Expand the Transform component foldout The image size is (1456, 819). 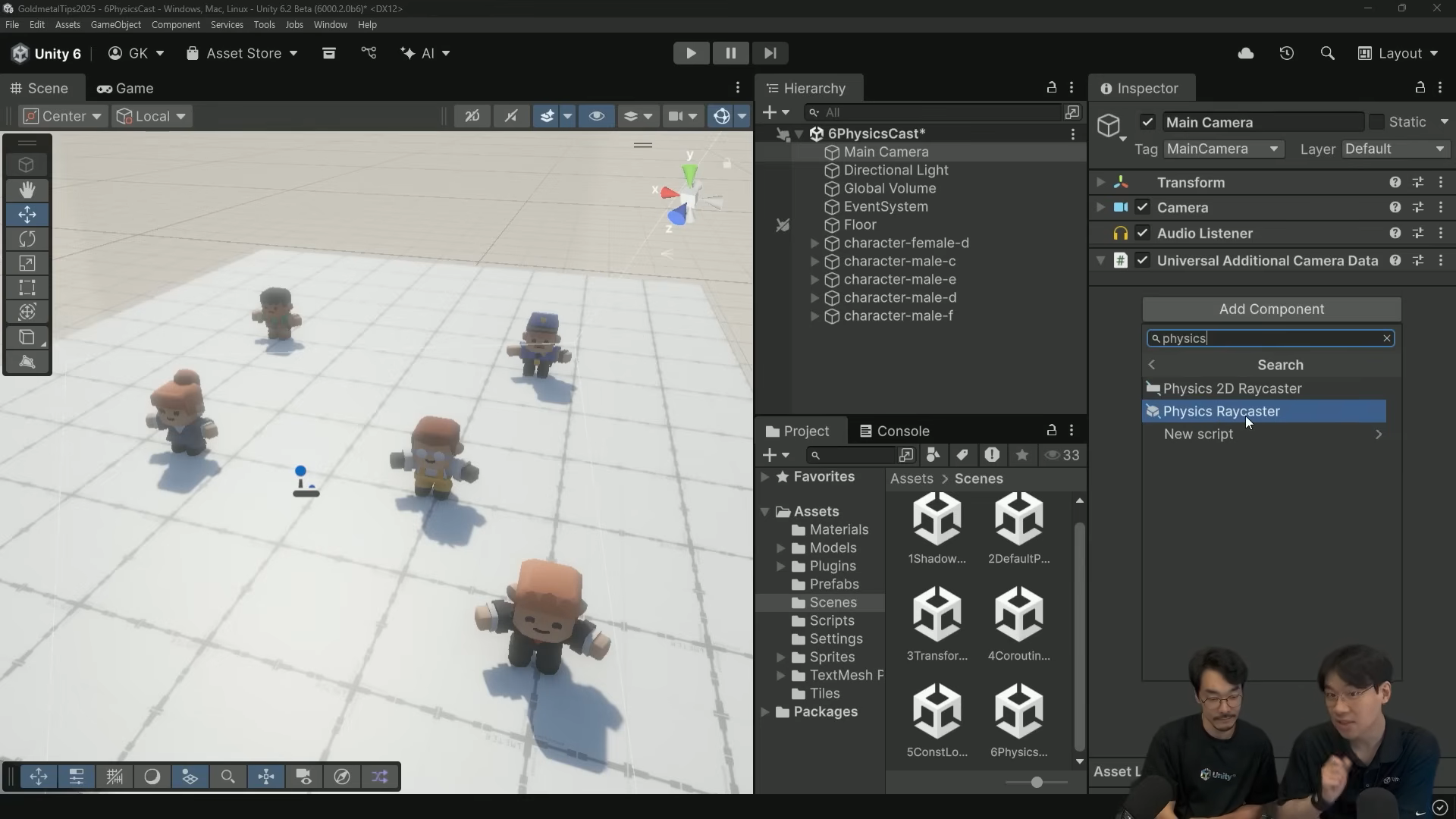[x=1100, y=183]
